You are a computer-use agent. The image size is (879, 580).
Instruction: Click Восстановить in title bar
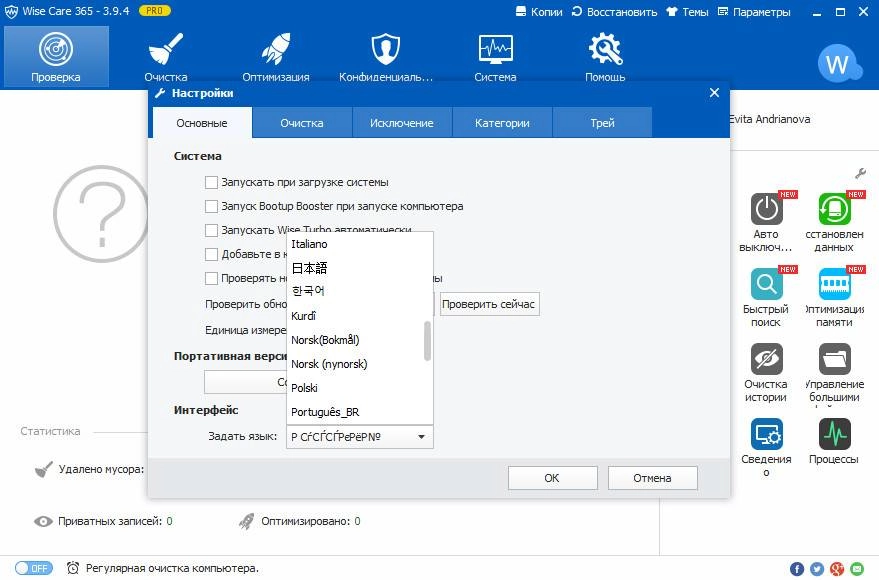pos(614,12)
